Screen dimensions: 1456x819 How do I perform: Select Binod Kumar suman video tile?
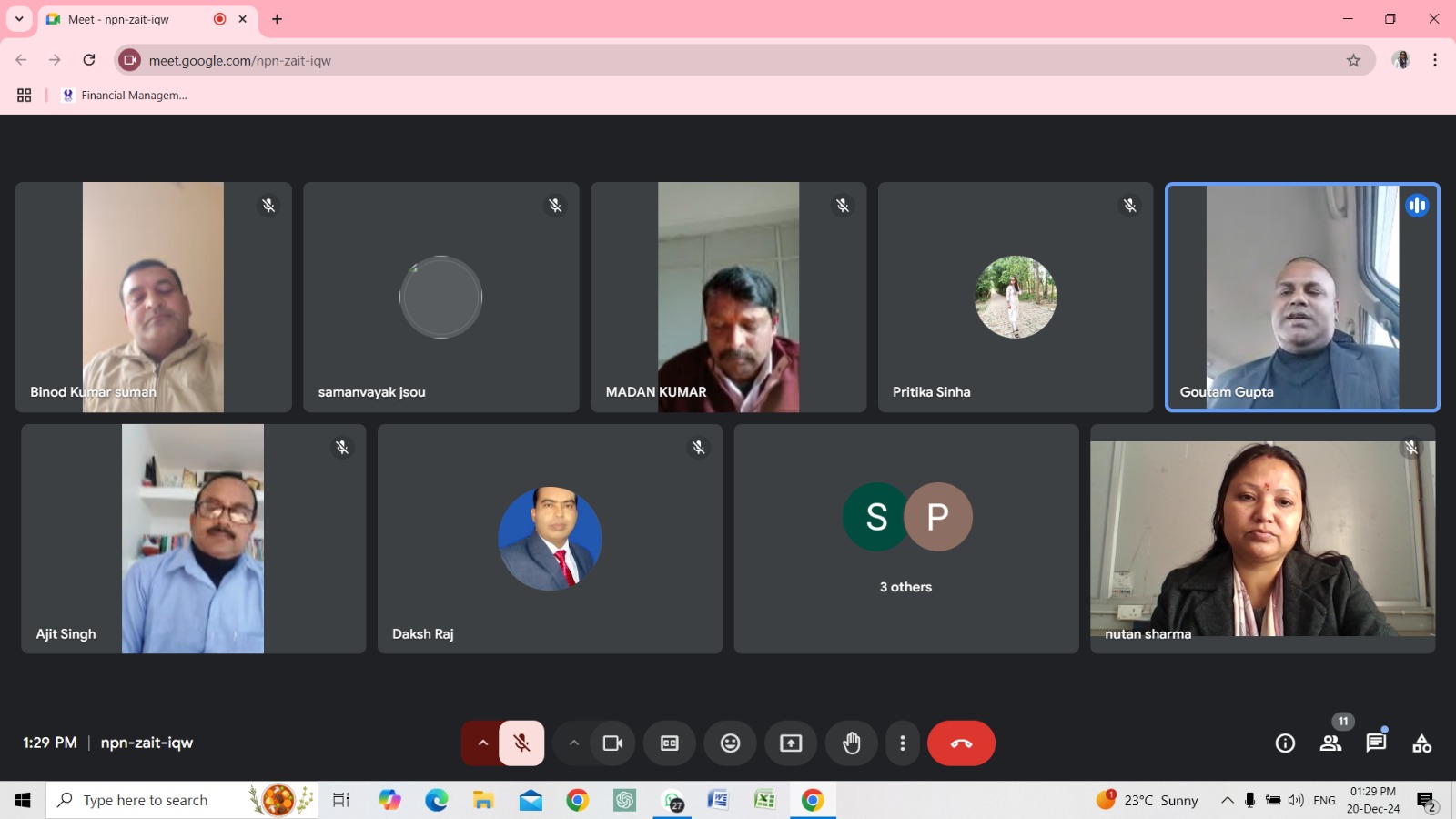coord(154,298)
